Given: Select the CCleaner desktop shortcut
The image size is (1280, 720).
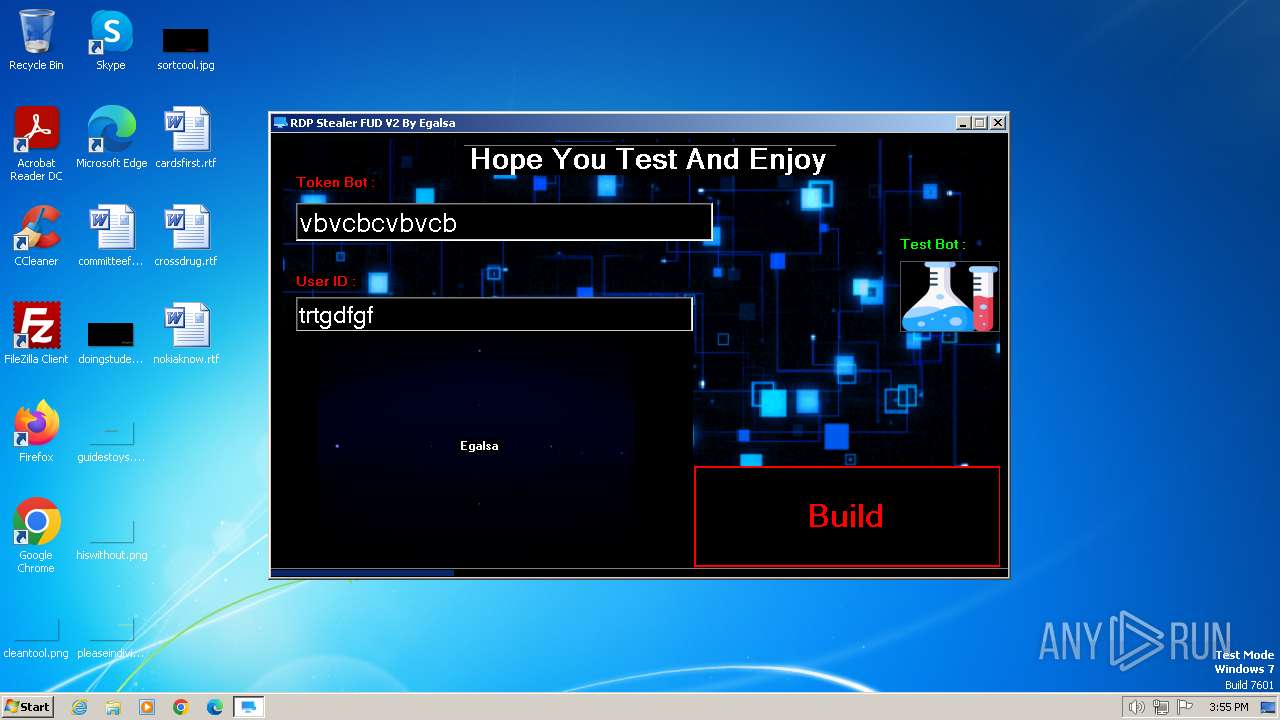Looking at the screenshot, I should tap(36, 235).
